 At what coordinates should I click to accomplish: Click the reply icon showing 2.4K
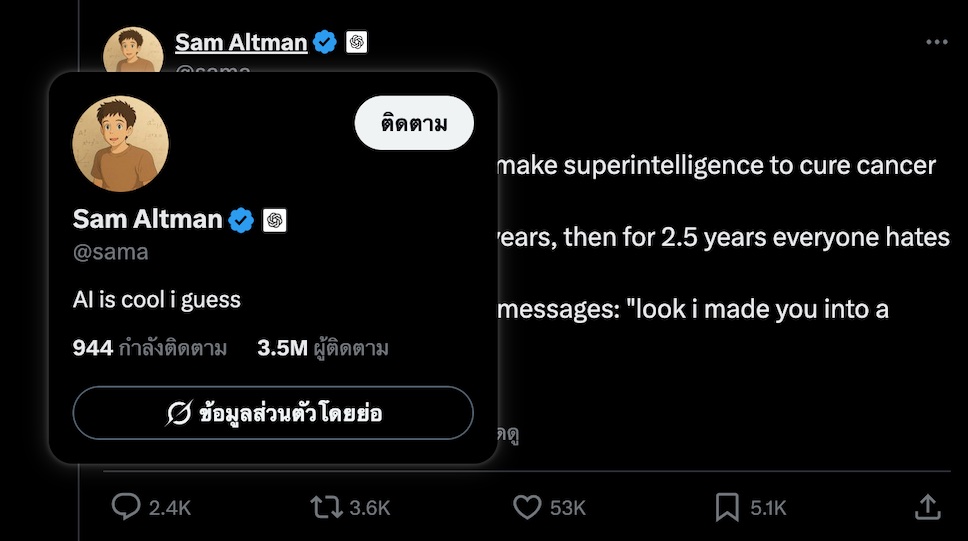pyautogui.click(x=126, y=507)
